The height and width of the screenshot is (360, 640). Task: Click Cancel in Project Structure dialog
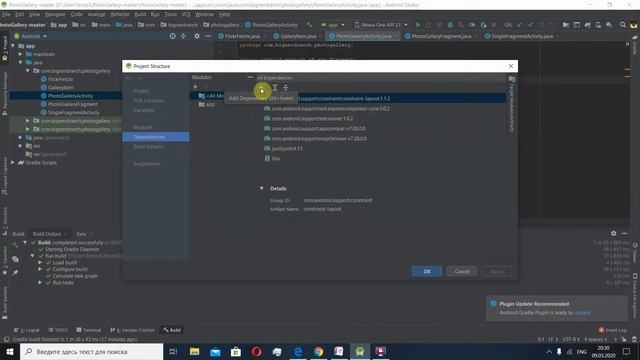click(462, 271)
